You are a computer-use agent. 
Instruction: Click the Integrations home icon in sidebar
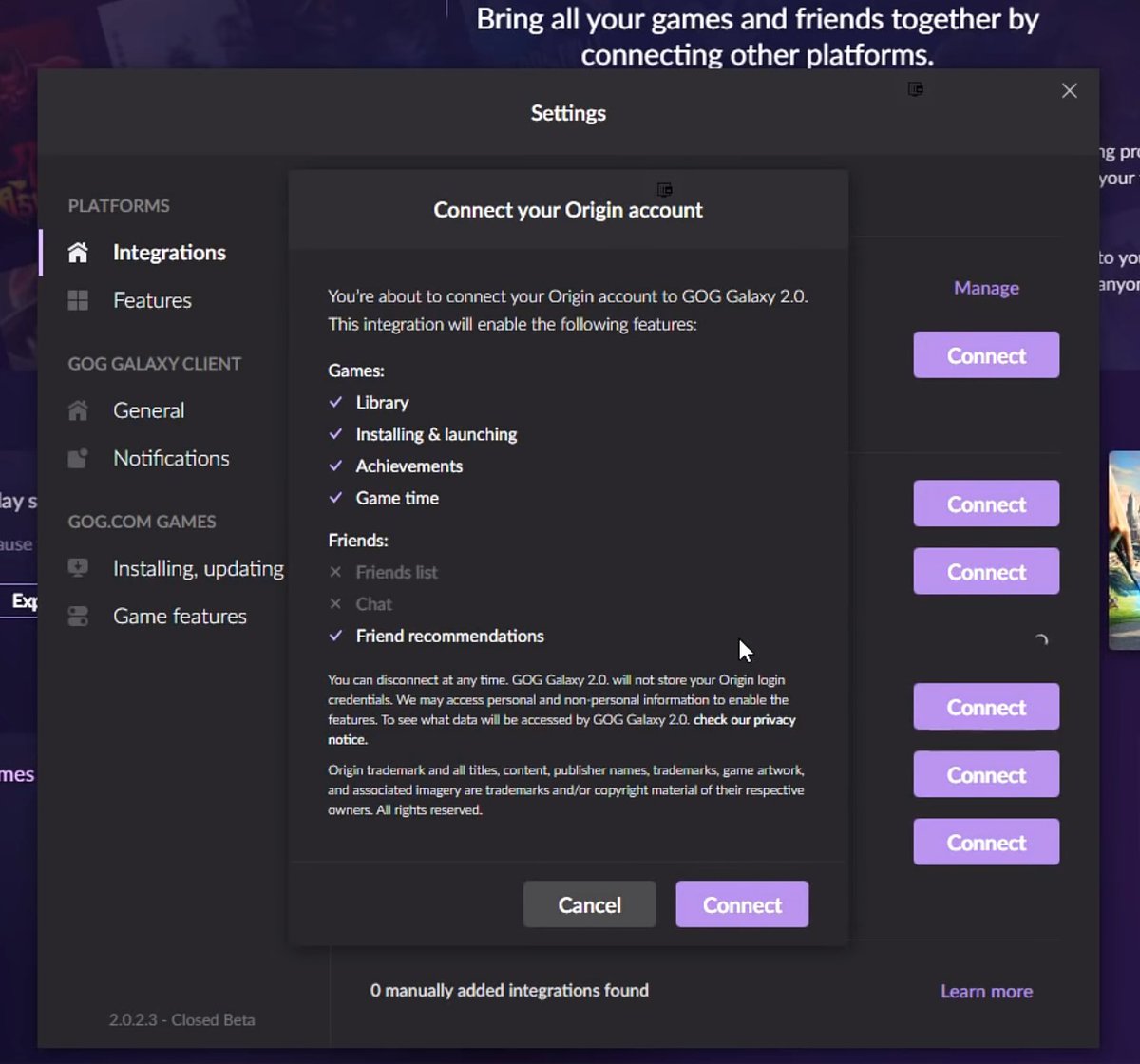[x=78, y=253]
